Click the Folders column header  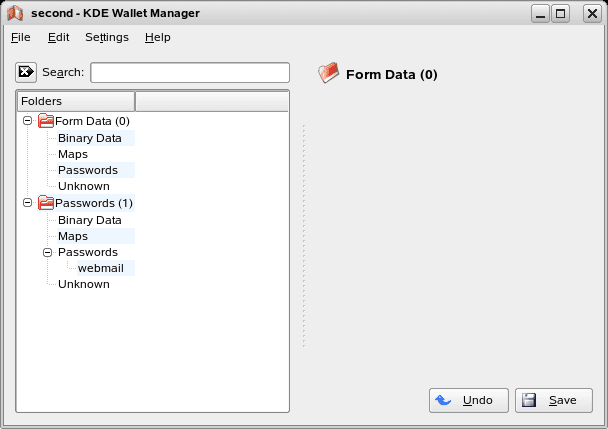pos(76,101)
